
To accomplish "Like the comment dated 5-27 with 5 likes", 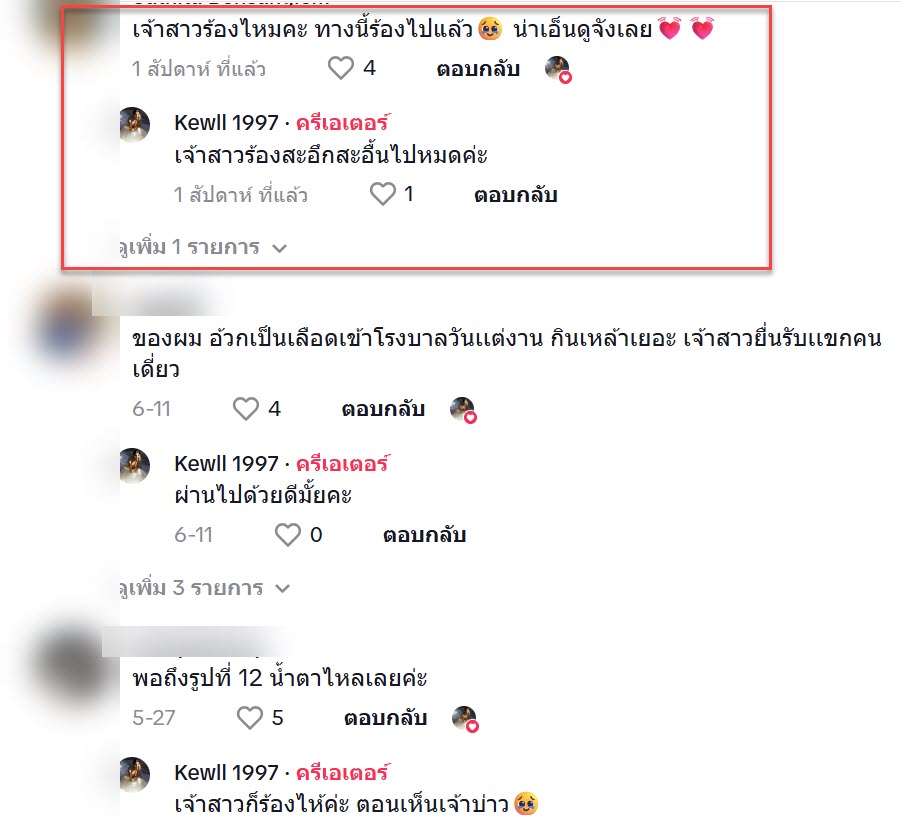I will coord(249,718).
